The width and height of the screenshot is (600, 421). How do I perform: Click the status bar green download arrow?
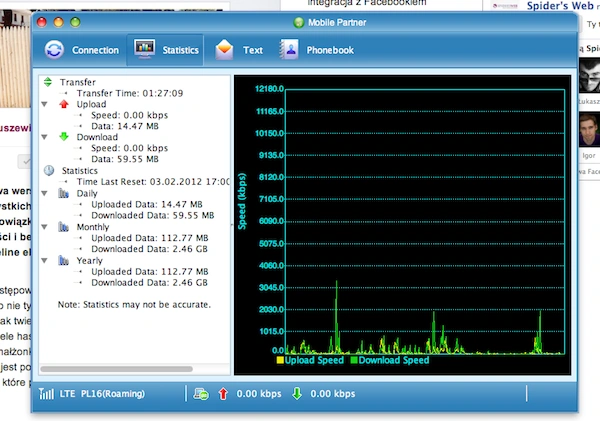tap(297, 393)
